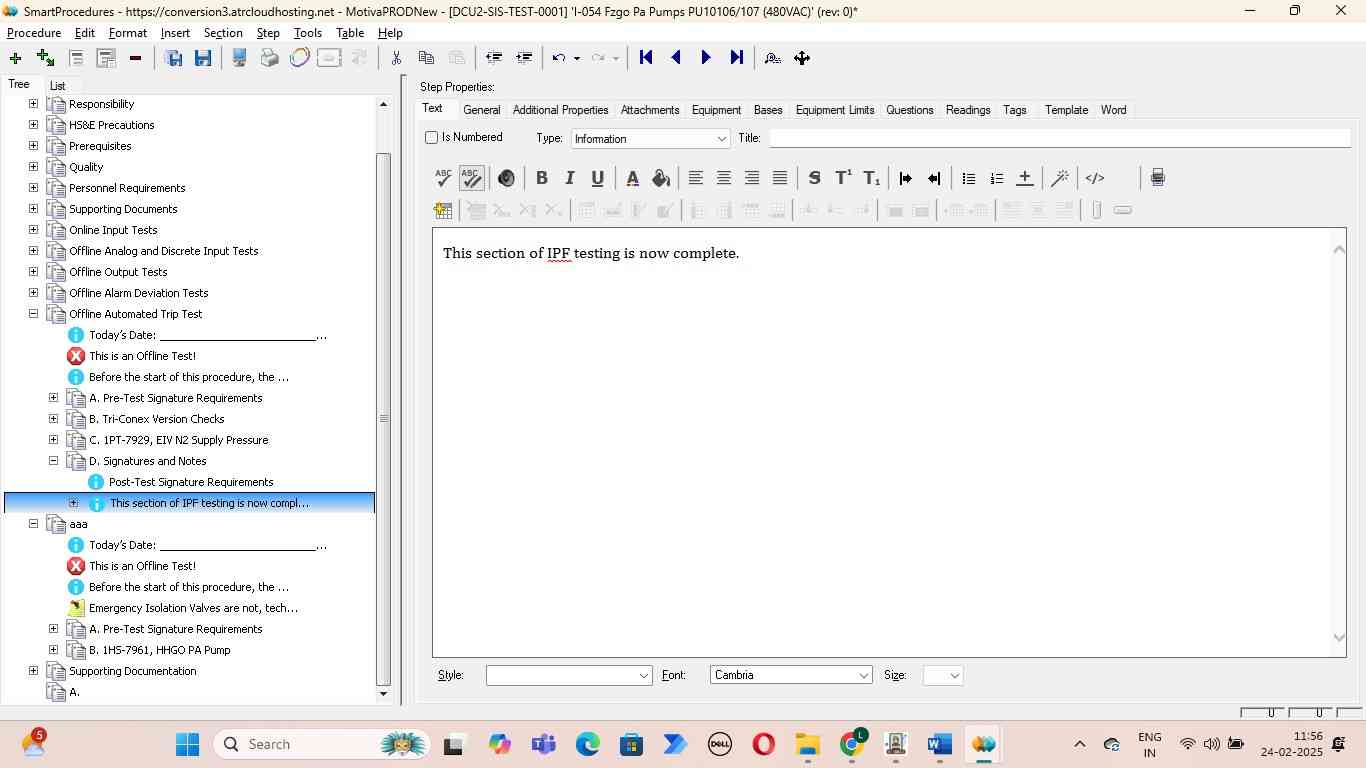
Task: Click the Print icon in main toolbar
Action: click(x=269, y=58)
